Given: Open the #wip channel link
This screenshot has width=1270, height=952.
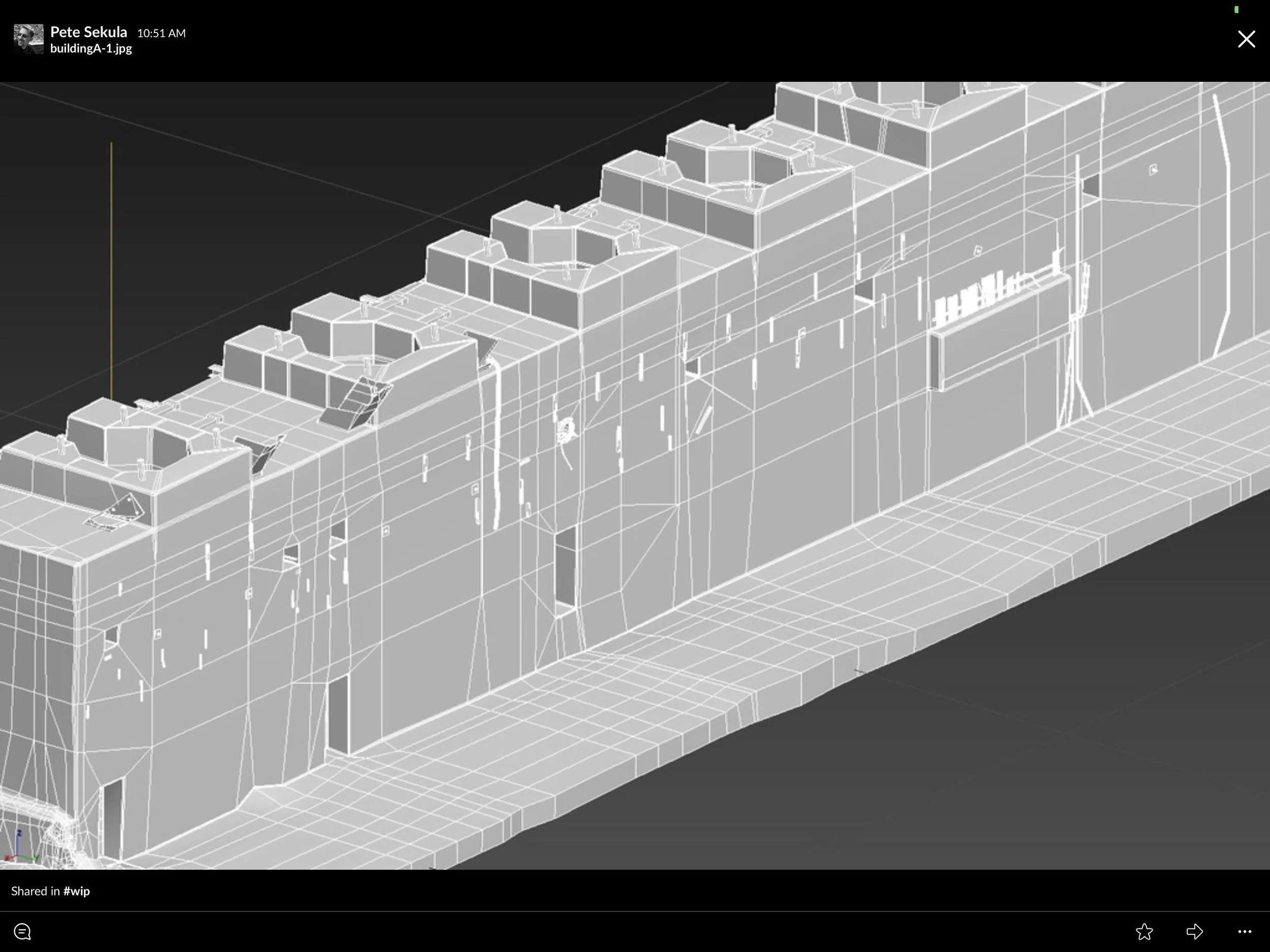Looking at the screenshot, I should pyautogui.click(x=76, y=891).
